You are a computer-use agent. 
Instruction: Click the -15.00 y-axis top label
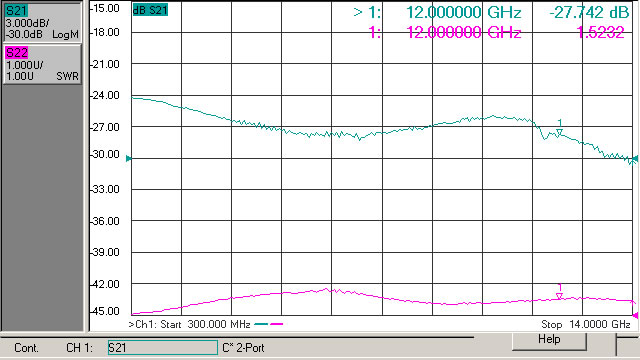point(105,8)
